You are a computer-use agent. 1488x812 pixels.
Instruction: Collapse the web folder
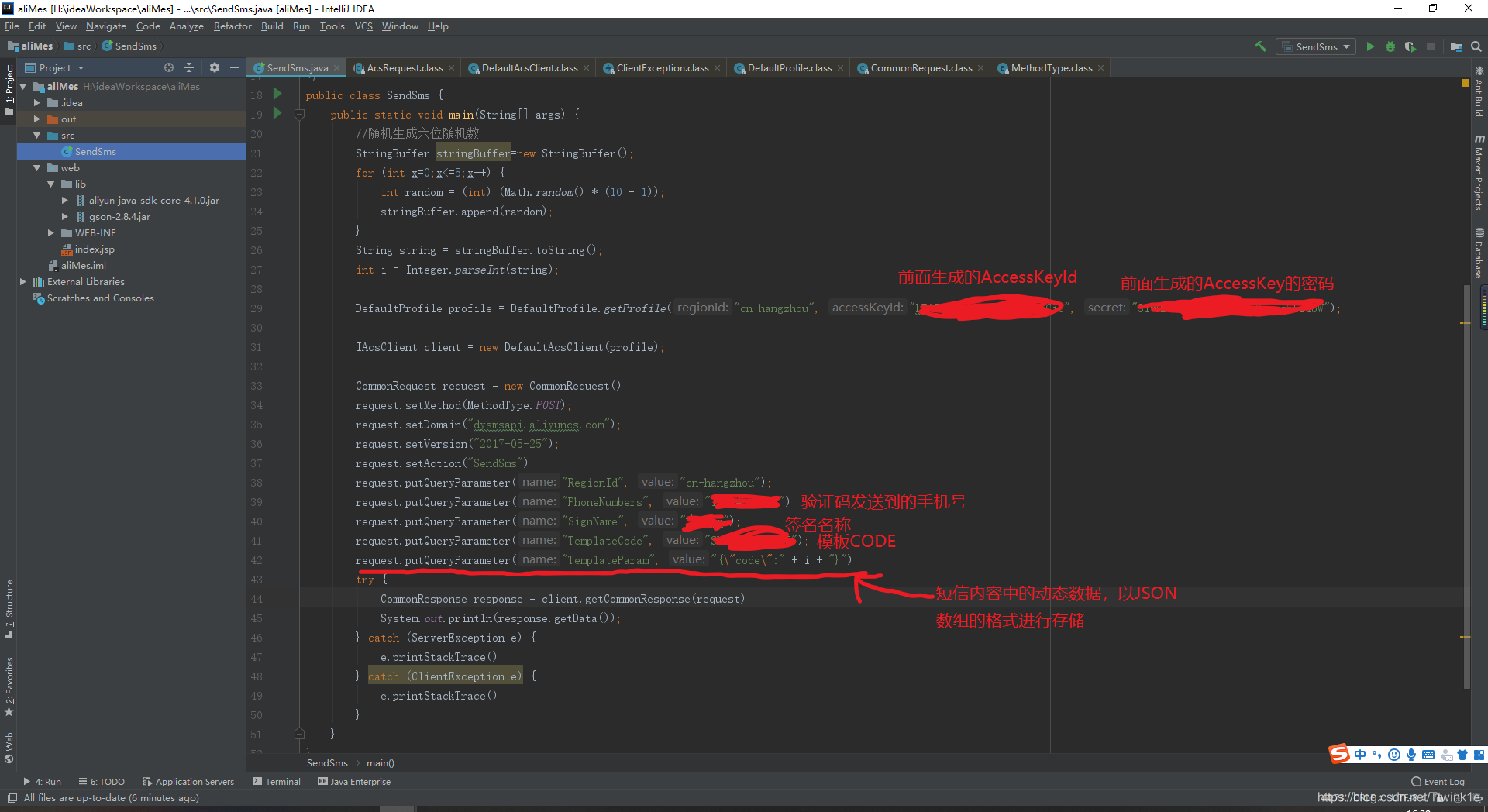[36, 167]
